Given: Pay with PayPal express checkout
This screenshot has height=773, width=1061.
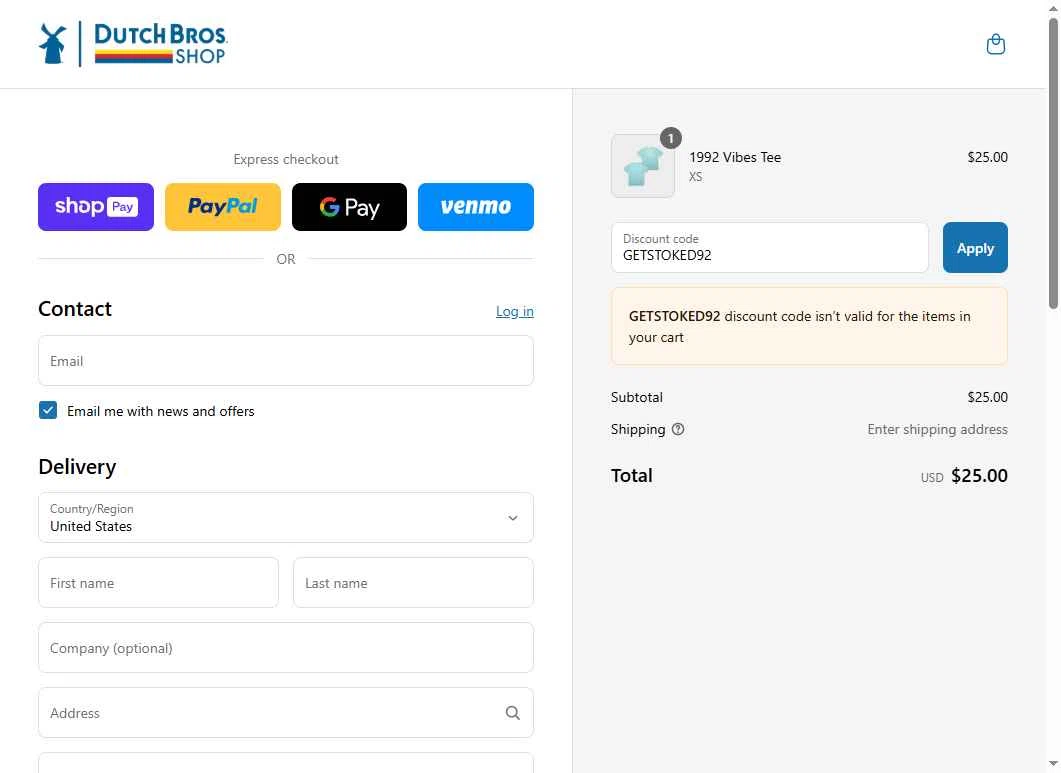Looking at the screenshot, I should pos(223,206).
